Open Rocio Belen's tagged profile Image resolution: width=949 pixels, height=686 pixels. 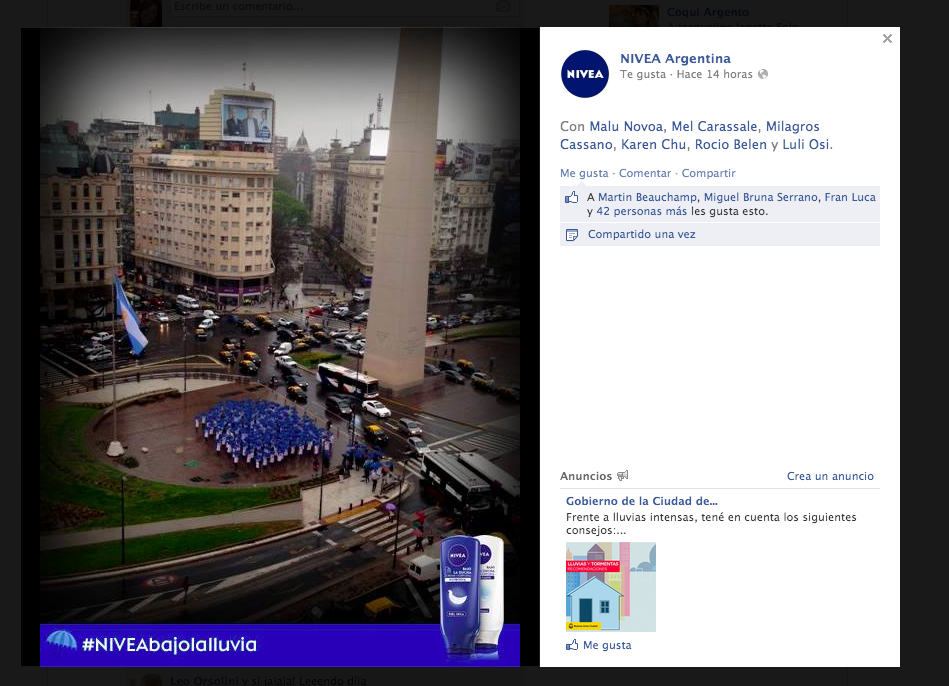pyautogui.click(x=731, y=145)
